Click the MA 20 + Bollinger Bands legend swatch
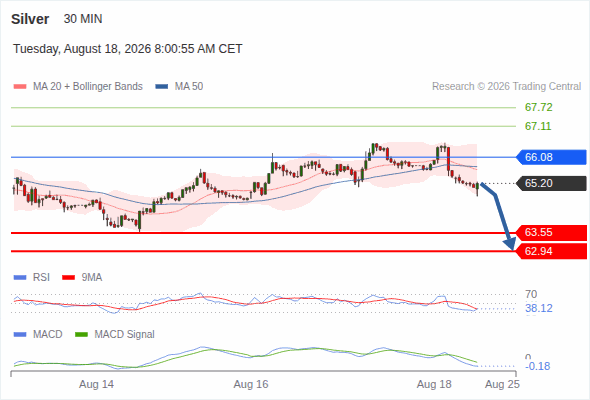Viewport: 590px width, 400px height. [x=20, y=87]
